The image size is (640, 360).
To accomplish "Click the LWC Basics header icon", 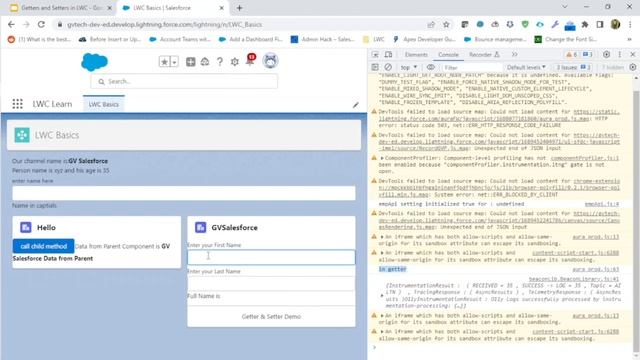I will pyautogui.click(x=22, y=135).
